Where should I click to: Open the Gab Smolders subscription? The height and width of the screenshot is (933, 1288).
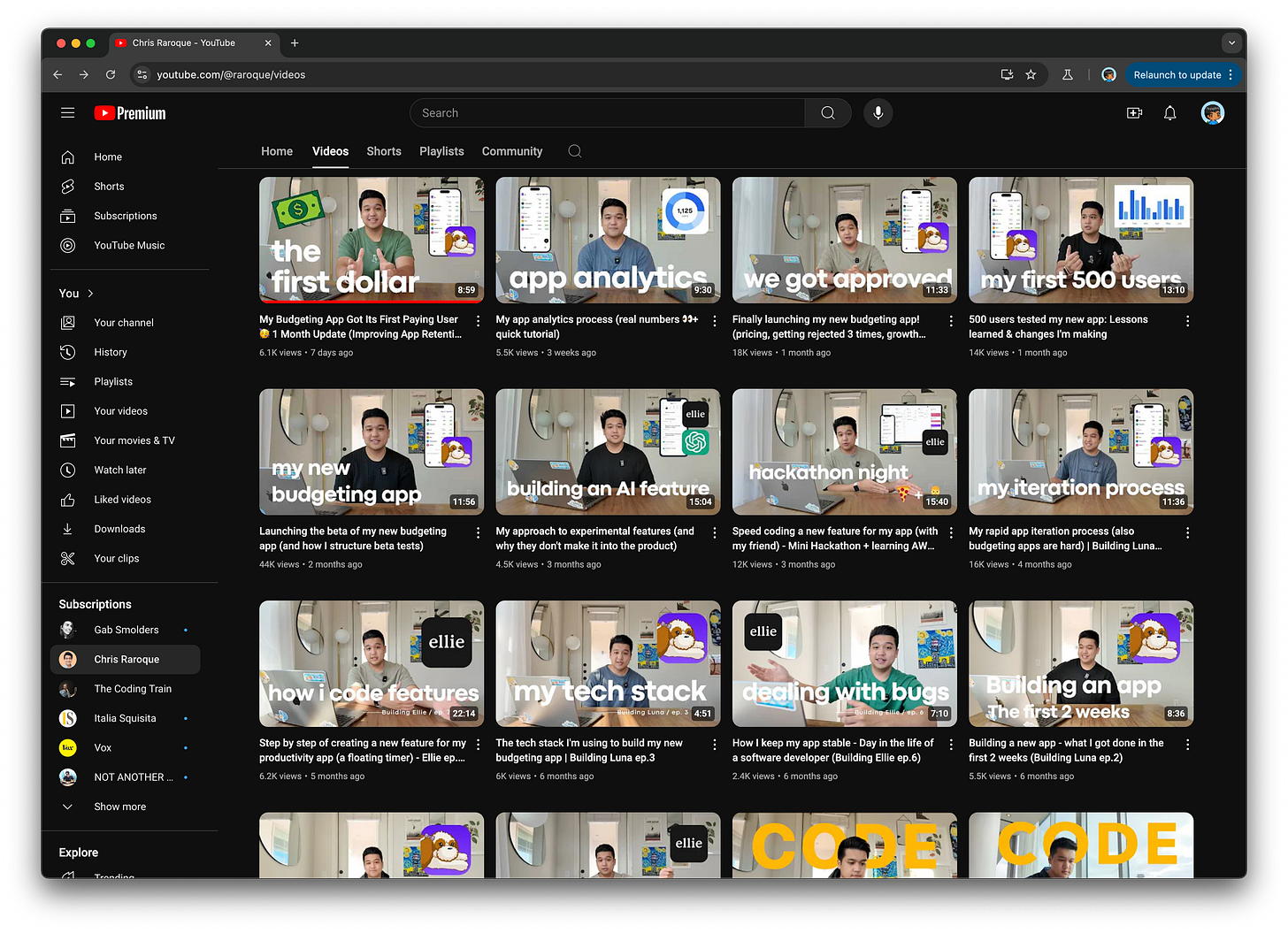(x=126, y=630)
